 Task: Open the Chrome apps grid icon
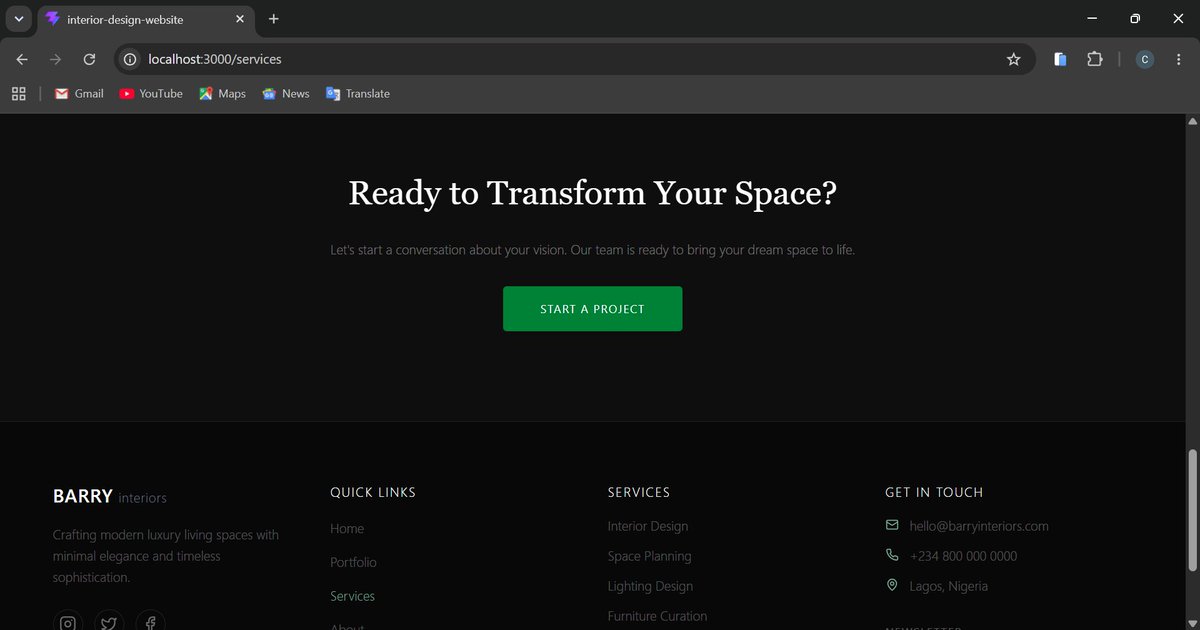click(x=18, y=93)
